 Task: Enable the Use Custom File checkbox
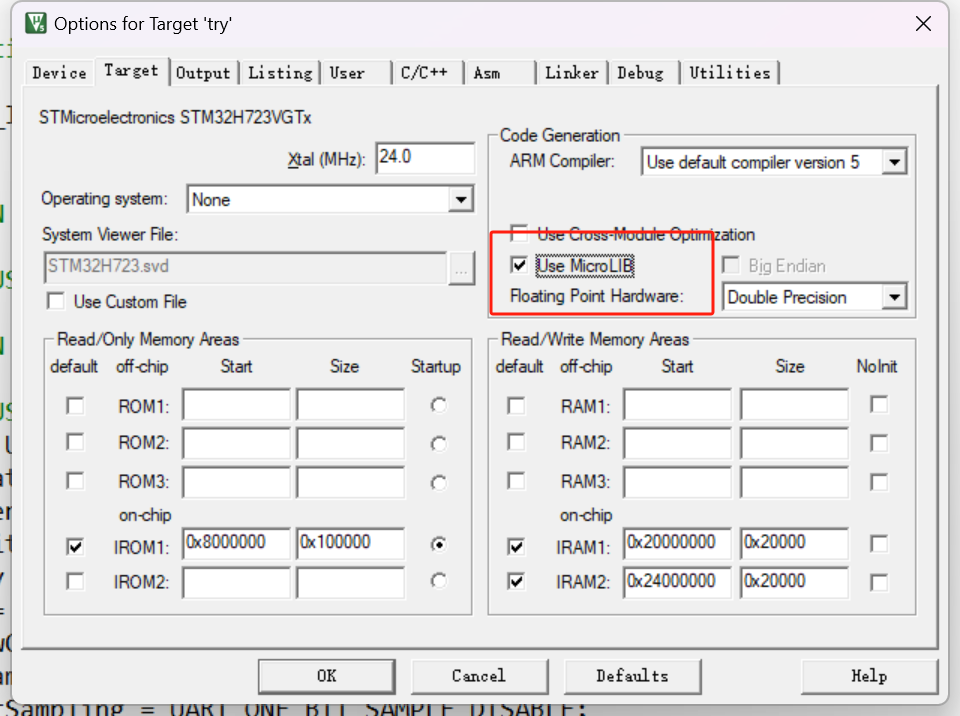(56, 301)
